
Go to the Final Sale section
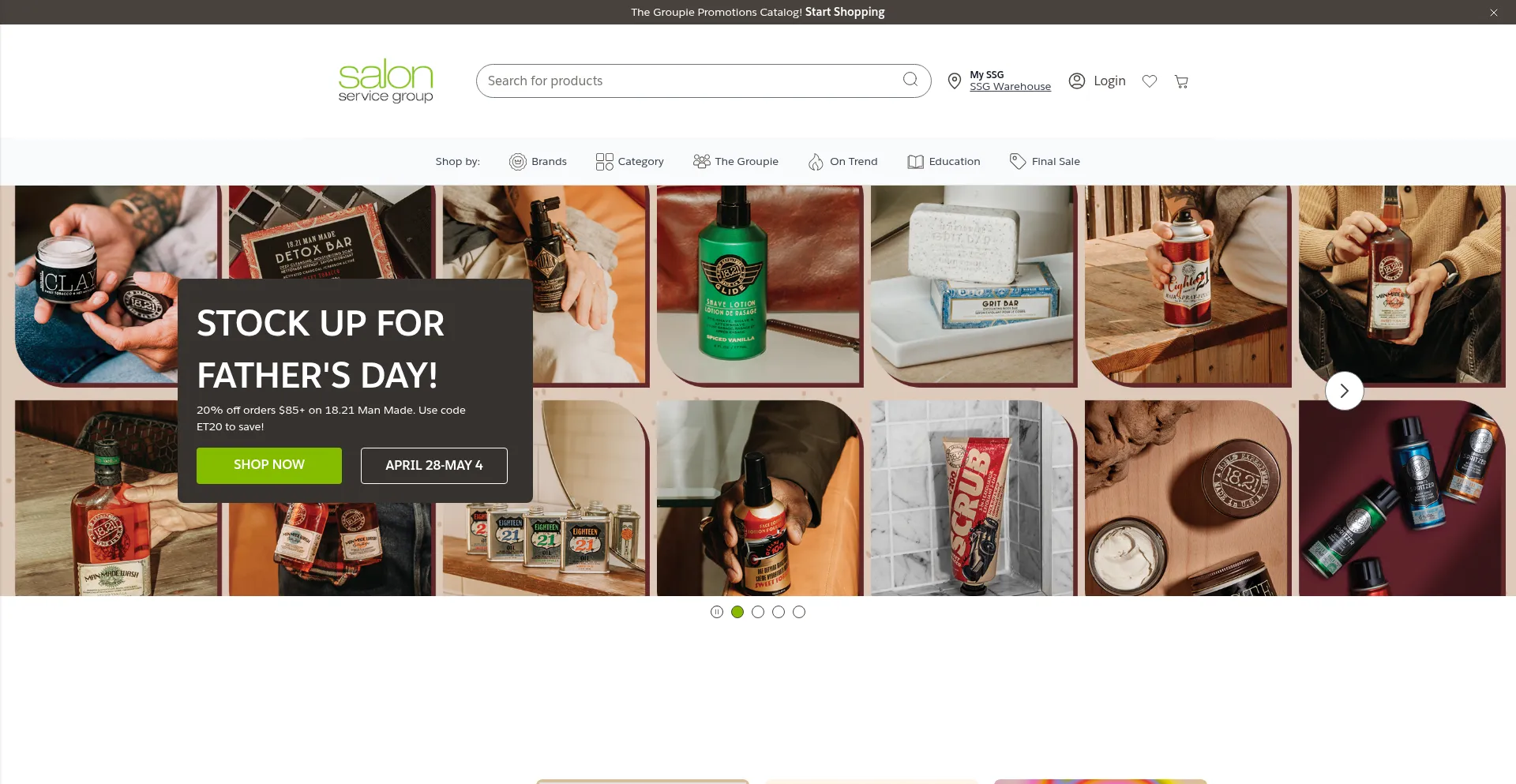pos(1044,162)
